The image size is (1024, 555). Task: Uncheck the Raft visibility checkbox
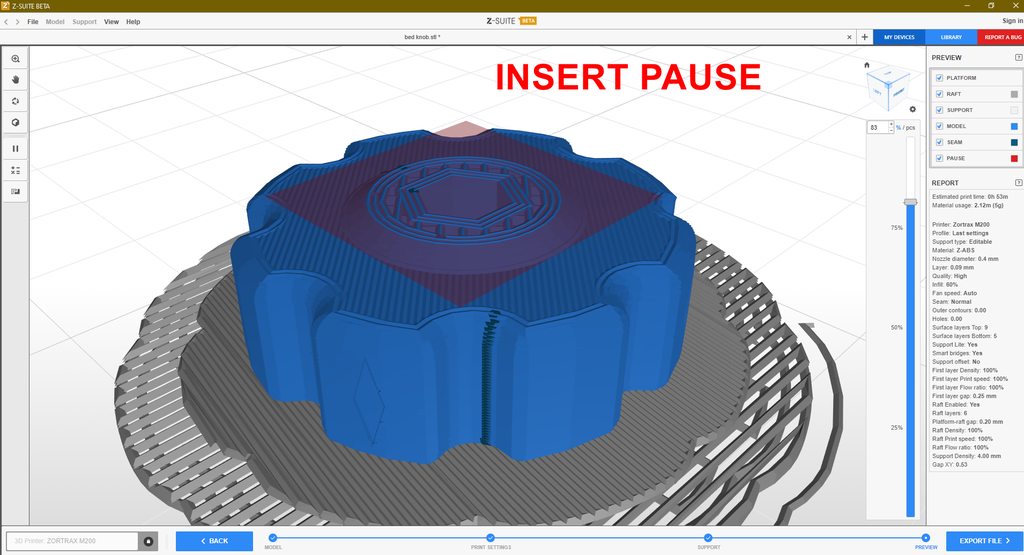[x=938, y=94]
